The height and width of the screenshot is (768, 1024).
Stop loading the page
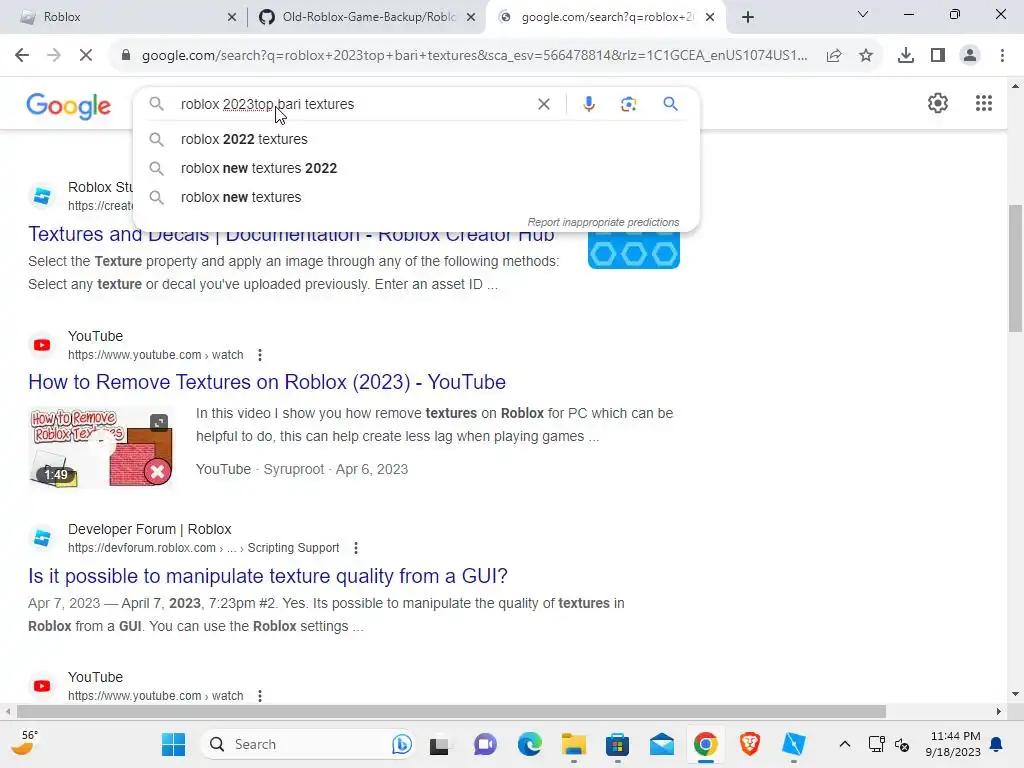(x=86, y=56)
